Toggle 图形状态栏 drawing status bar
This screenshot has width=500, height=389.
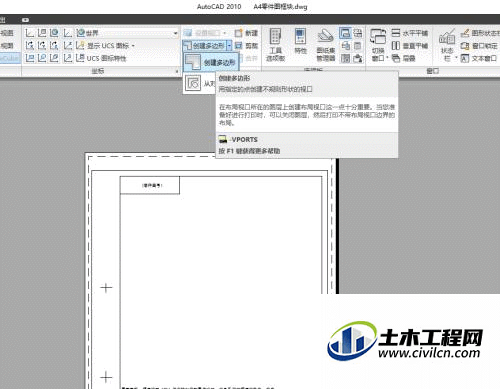point(480,33)
